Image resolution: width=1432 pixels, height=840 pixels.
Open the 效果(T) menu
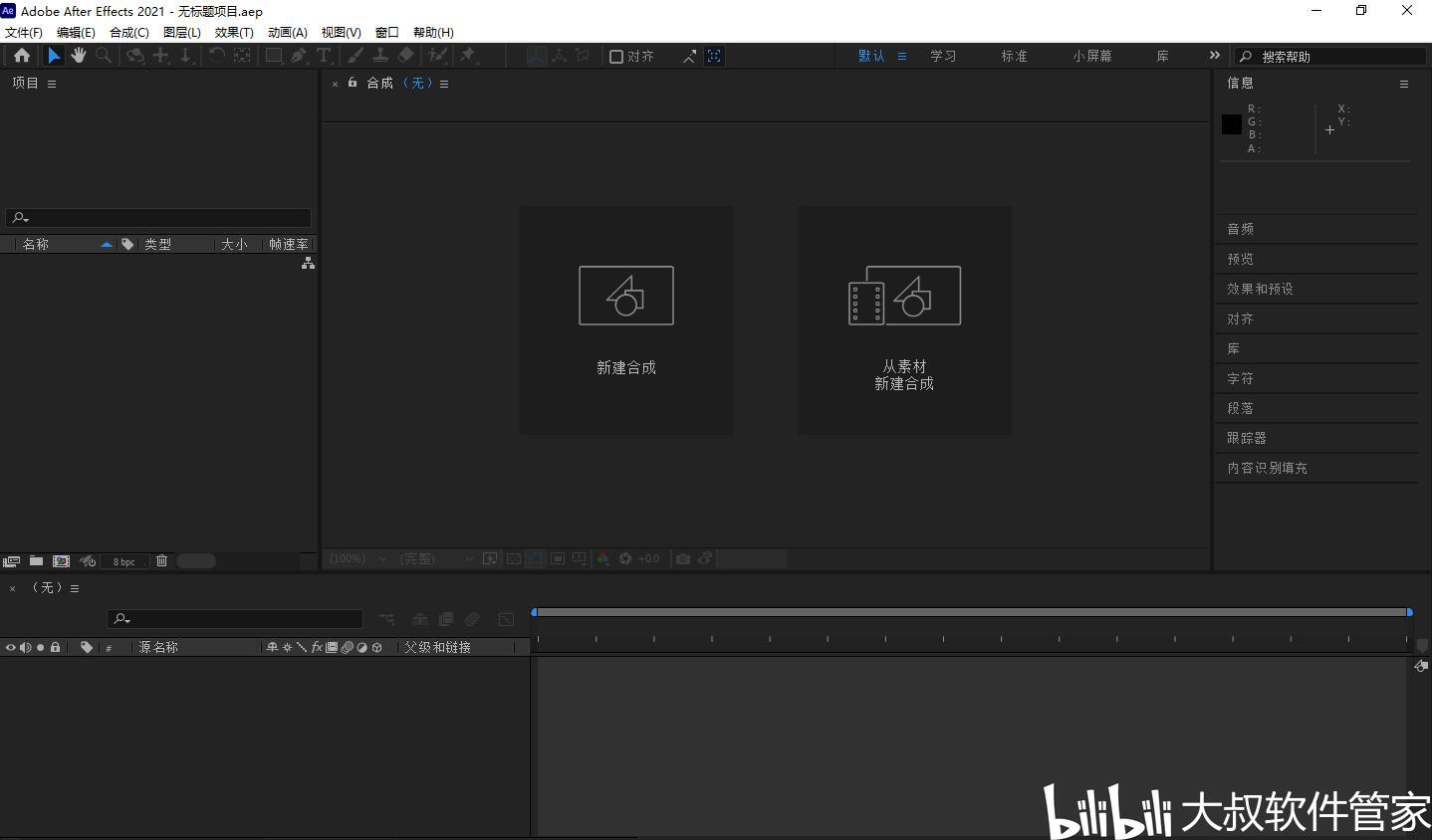pos(234,32)
